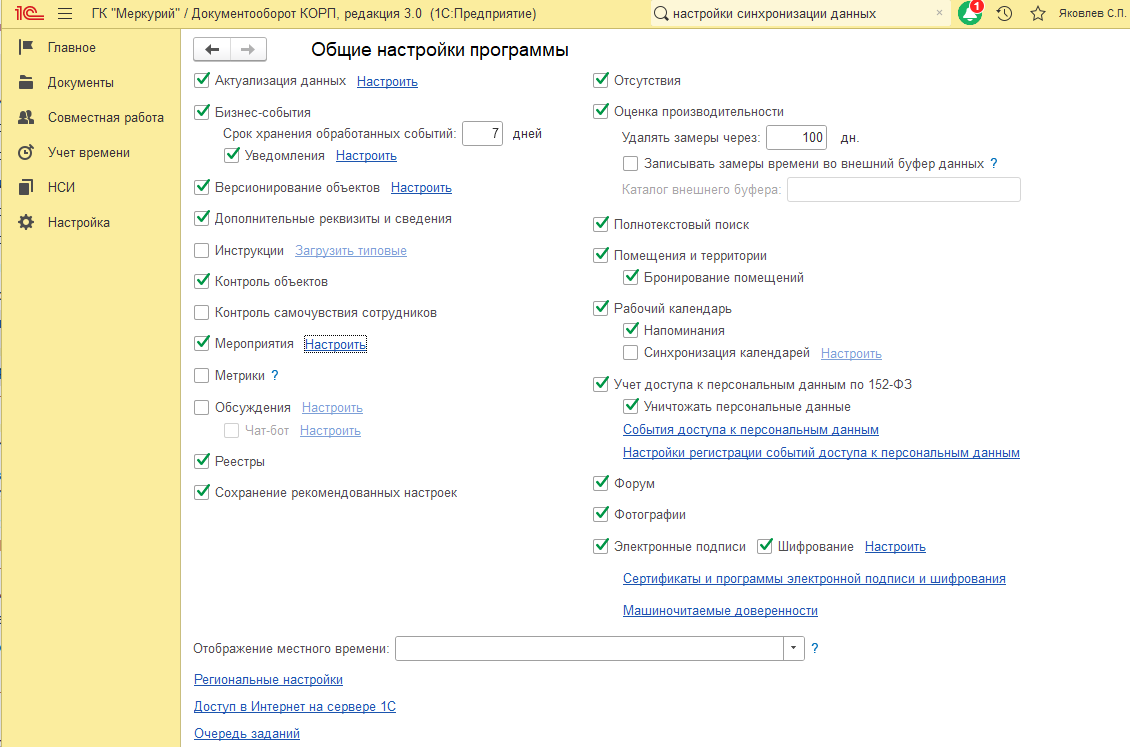Toggle Уничтожать персональные данные checkbox
The image size is (1130, 747).
tap(631, 406)
